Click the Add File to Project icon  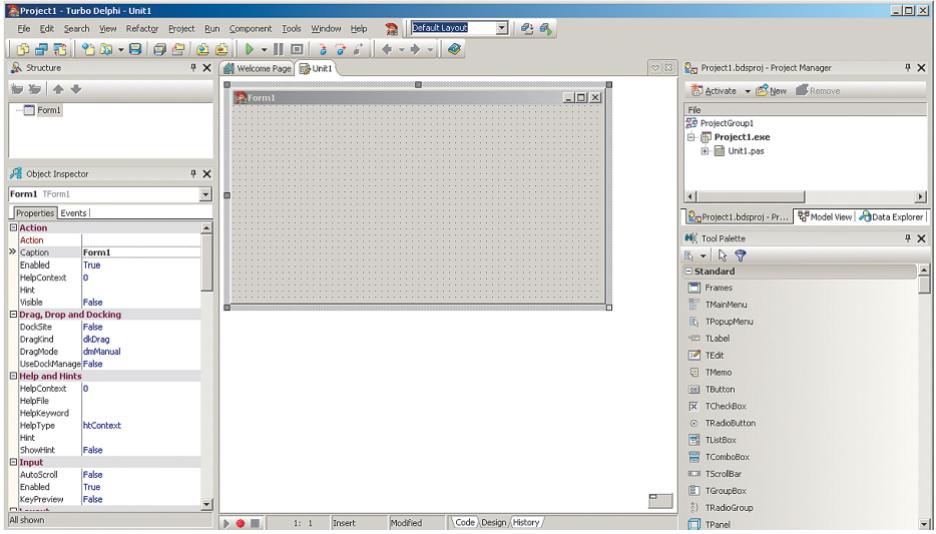[202, 50]
